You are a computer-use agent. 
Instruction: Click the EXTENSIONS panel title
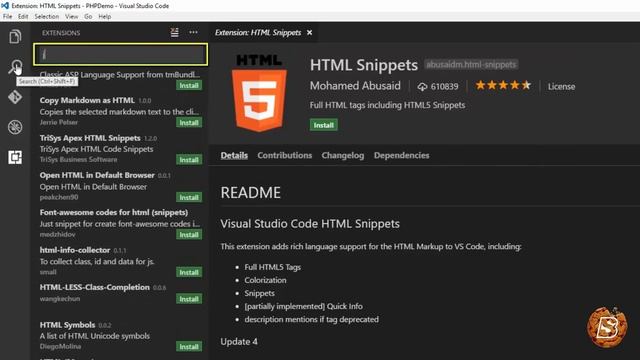click(61, 33)
